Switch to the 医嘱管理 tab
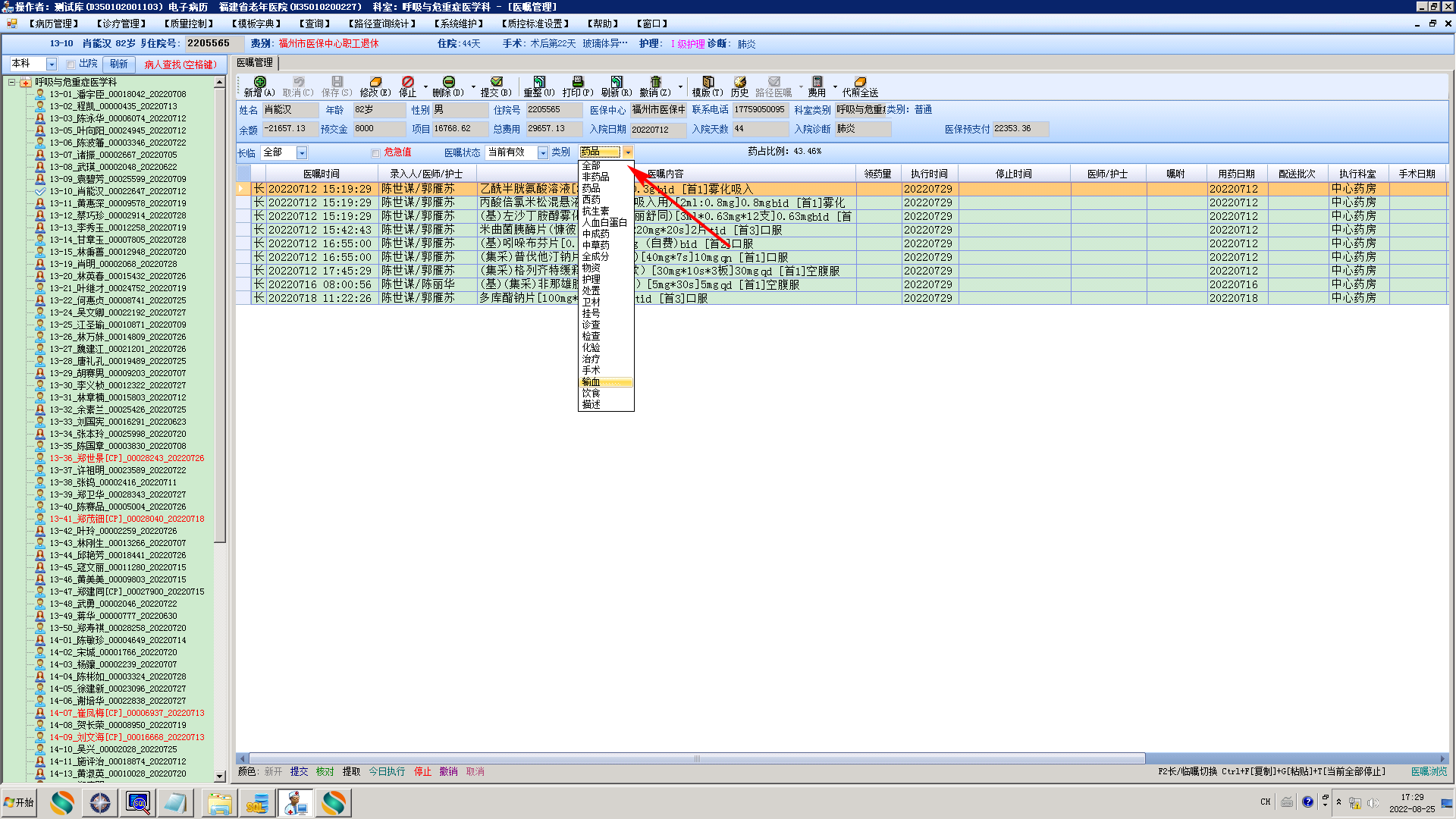Screen dimensions: 1456x819 pos(255,63)
